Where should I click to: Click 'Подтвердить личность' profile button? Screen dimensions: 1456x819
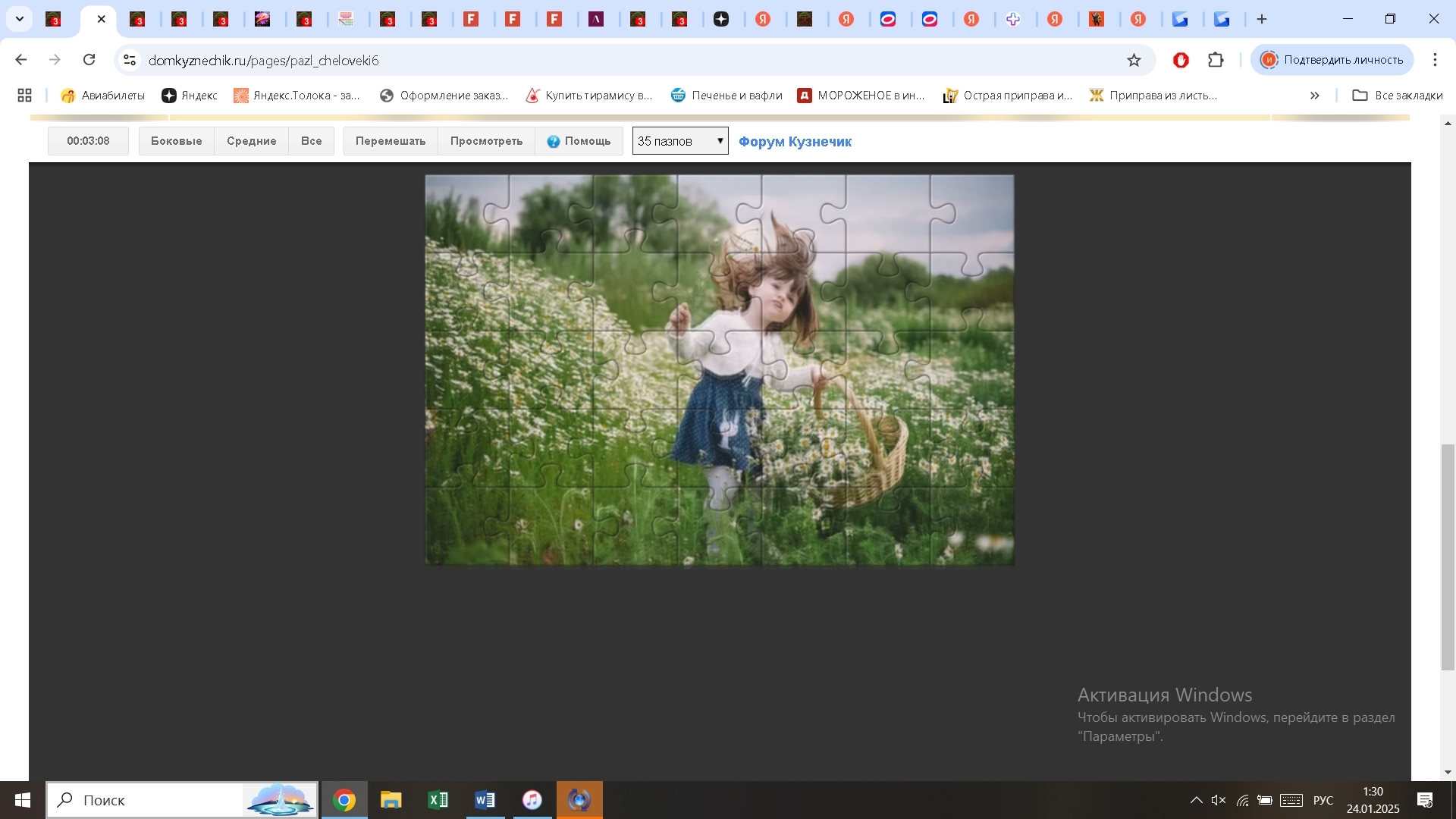tap(1332, 60)
